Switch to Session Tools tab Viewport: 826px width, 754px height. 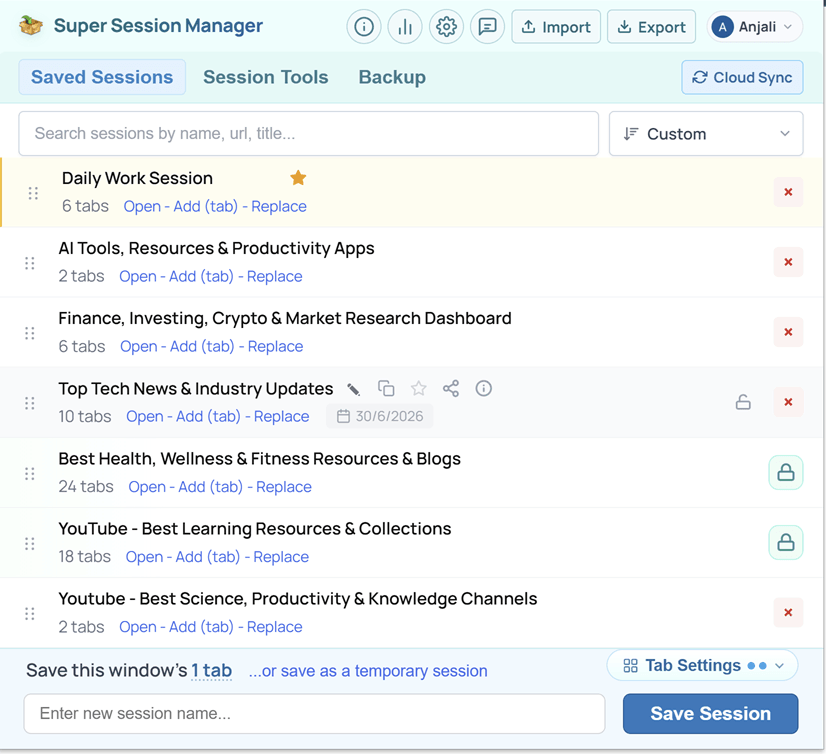[x=266, y=77]
